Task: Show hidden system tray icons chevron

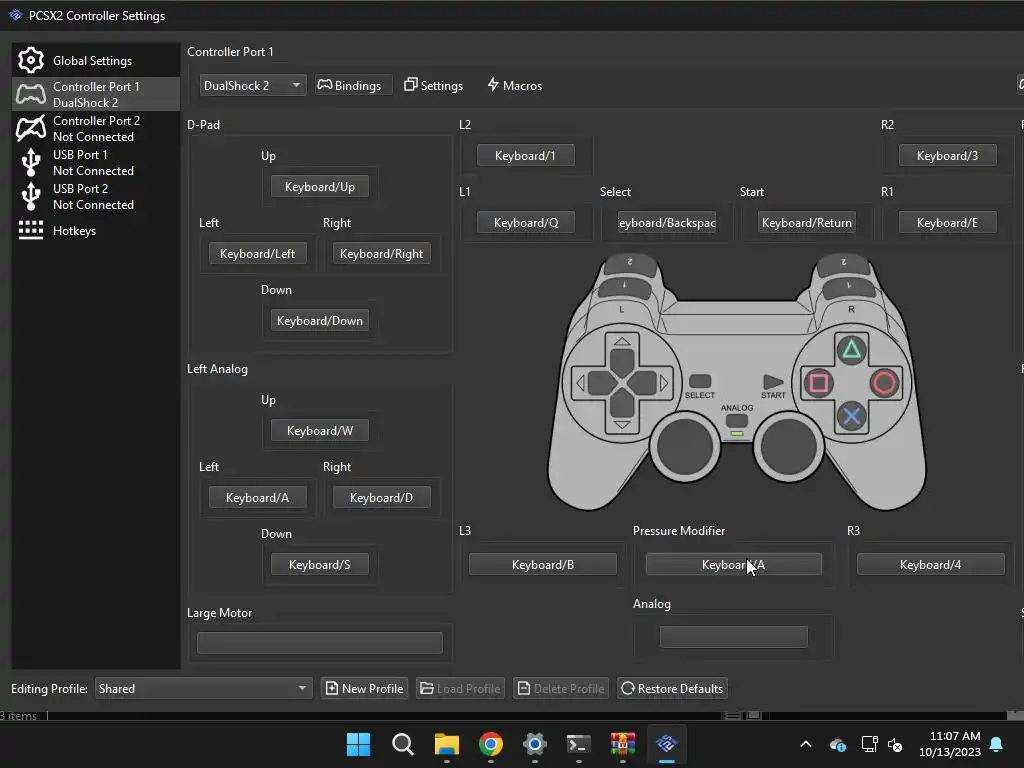Action: point(806,744)
